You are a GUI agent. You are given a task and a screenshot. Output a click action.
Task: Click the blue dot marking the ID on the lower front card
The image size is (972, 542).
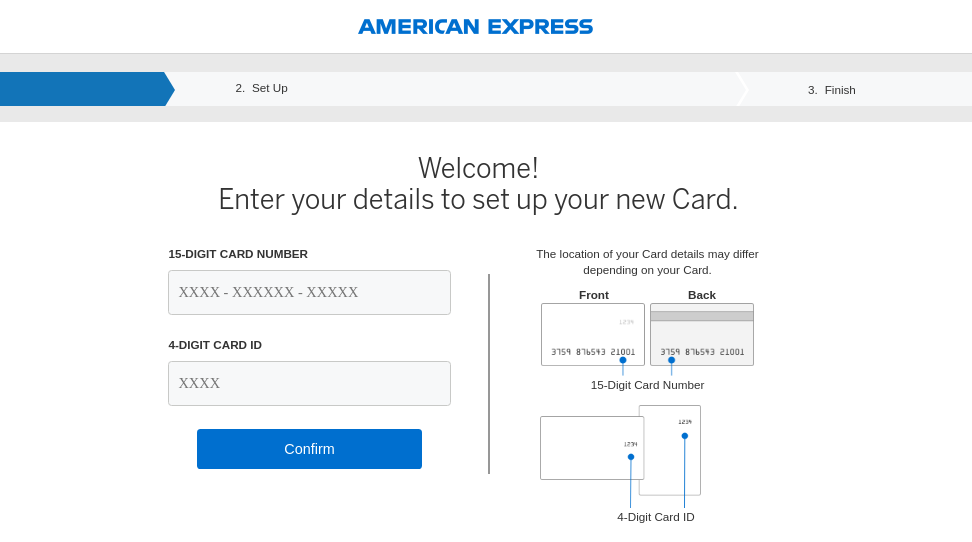[x=631, y=457]
